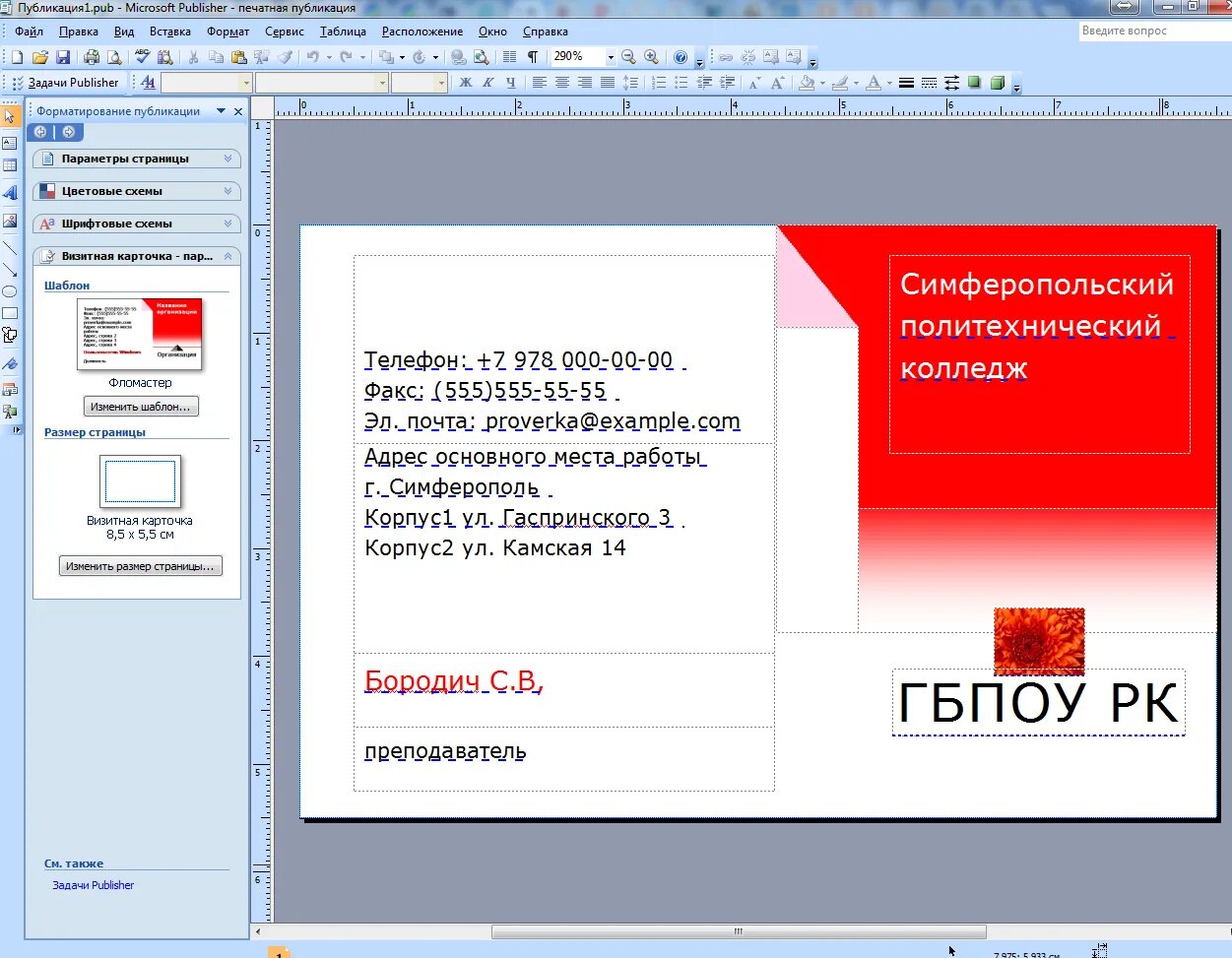This screenshot has height=958, width=1232.
Task: Open the Вставка menu
Action: tap(170, 32)
